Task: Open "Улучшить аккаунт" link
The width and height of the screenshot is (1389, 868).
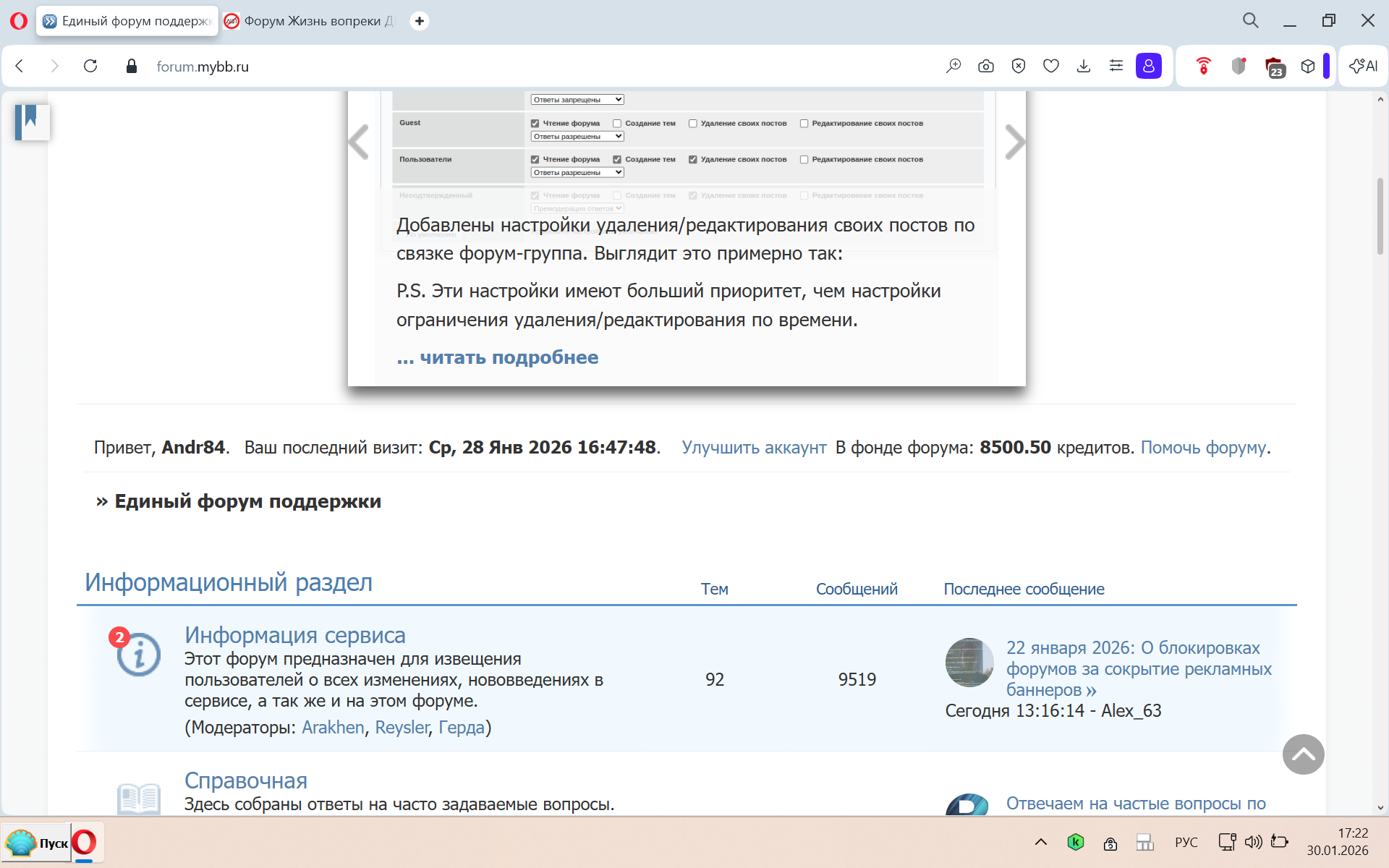Action: pos(754,448)
